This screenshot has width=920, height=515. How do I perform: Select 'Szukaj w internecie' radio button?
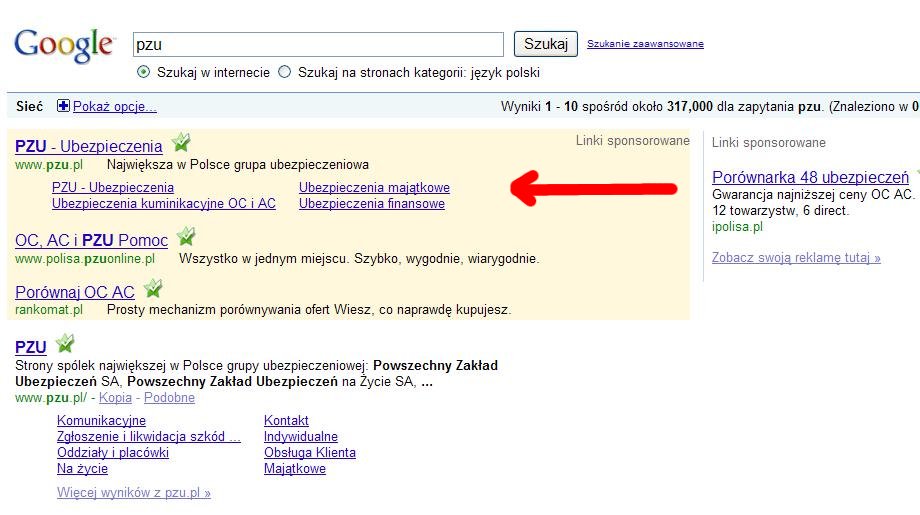pos(143,72)
